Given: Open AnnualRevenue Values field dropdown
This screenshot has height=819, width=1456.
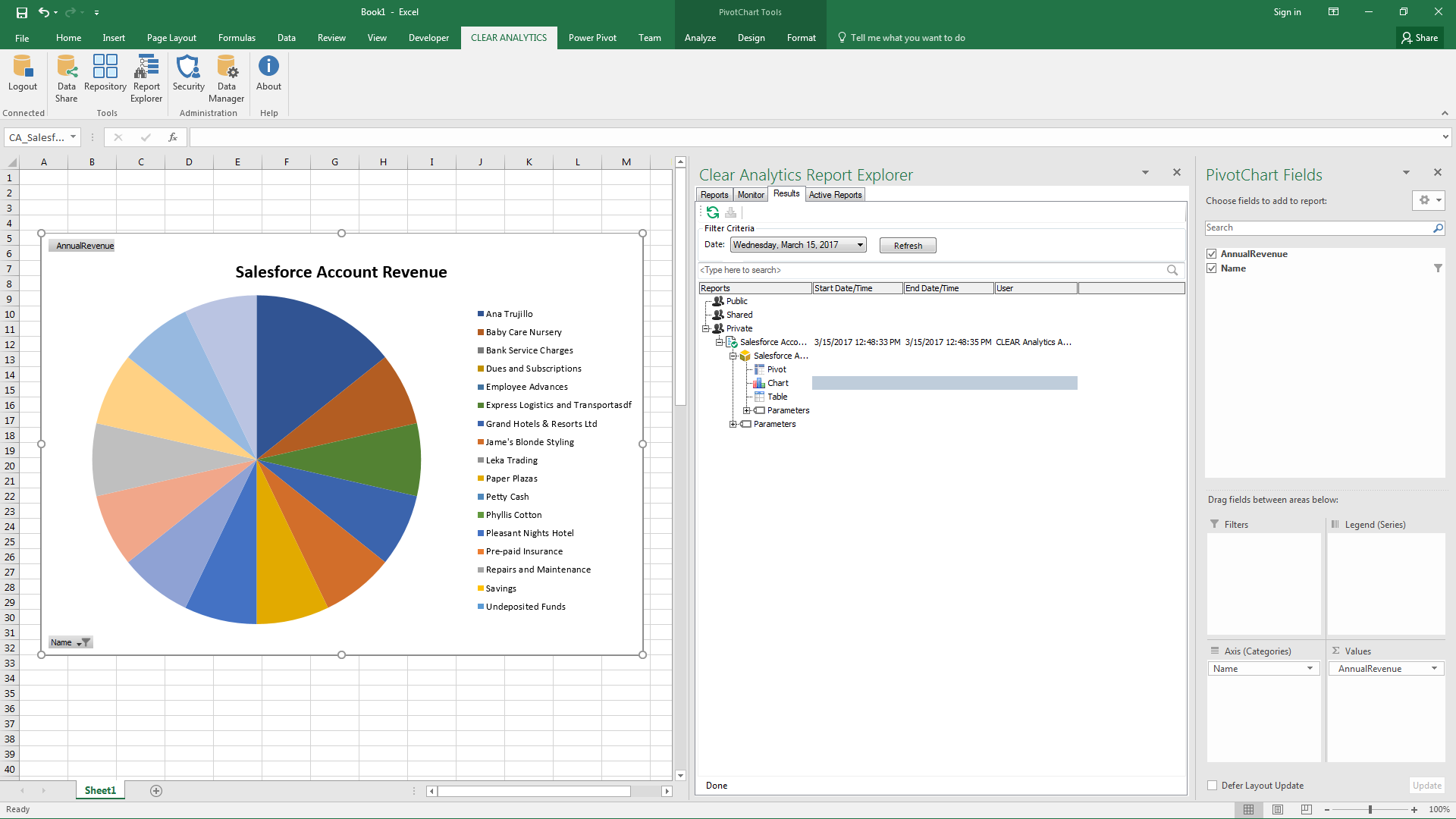Looking at the screenshot, I should pyautogui.click(x=1434, y=669).
